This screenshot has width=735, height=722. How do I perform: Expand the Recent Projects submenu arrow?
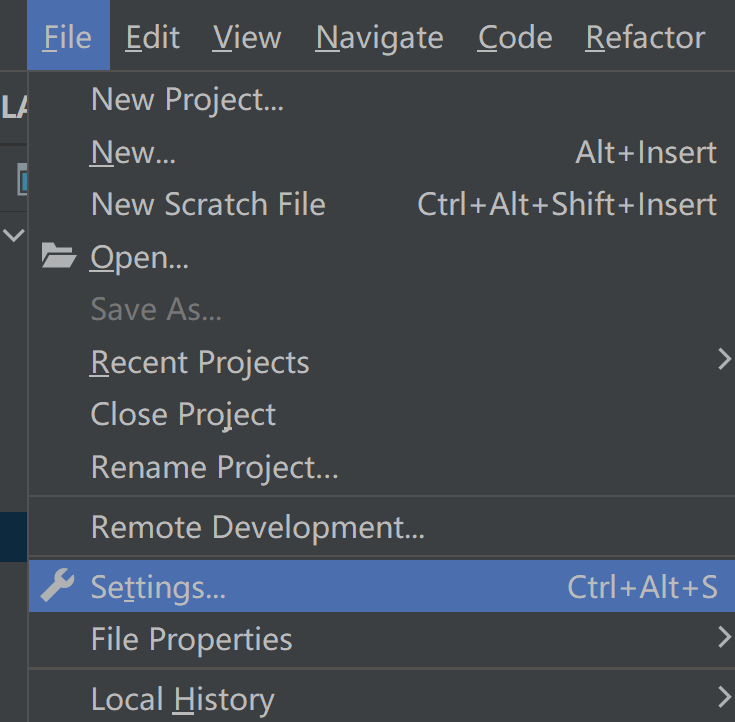click(x=725, y=360)
